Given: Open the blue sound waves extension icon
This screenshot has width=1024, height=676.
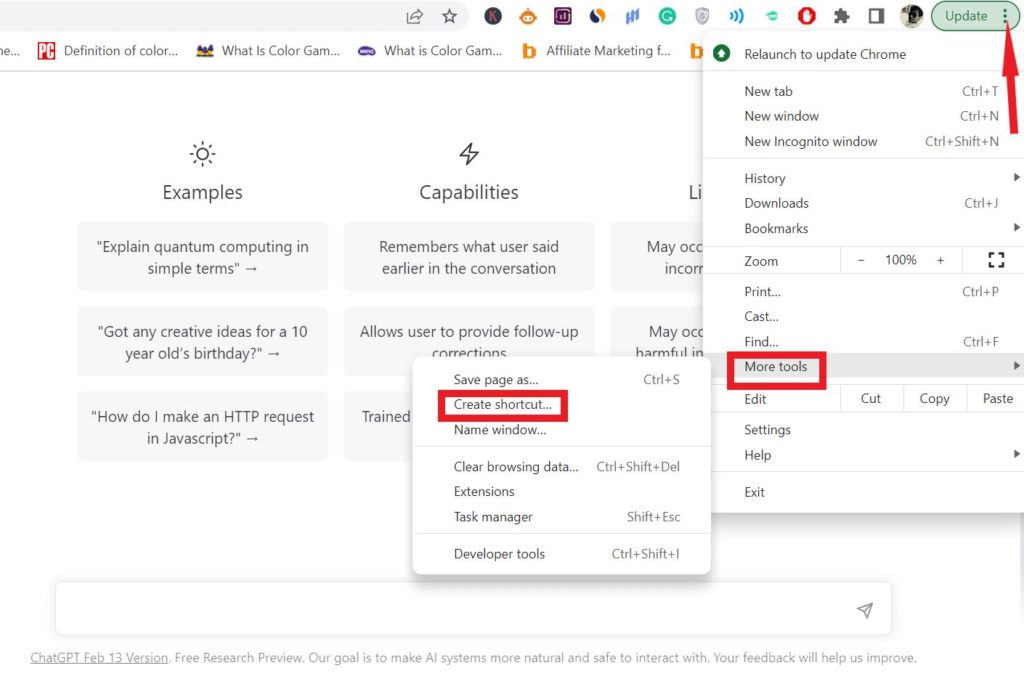Looking at the screenshot, I should pos(737,16).
